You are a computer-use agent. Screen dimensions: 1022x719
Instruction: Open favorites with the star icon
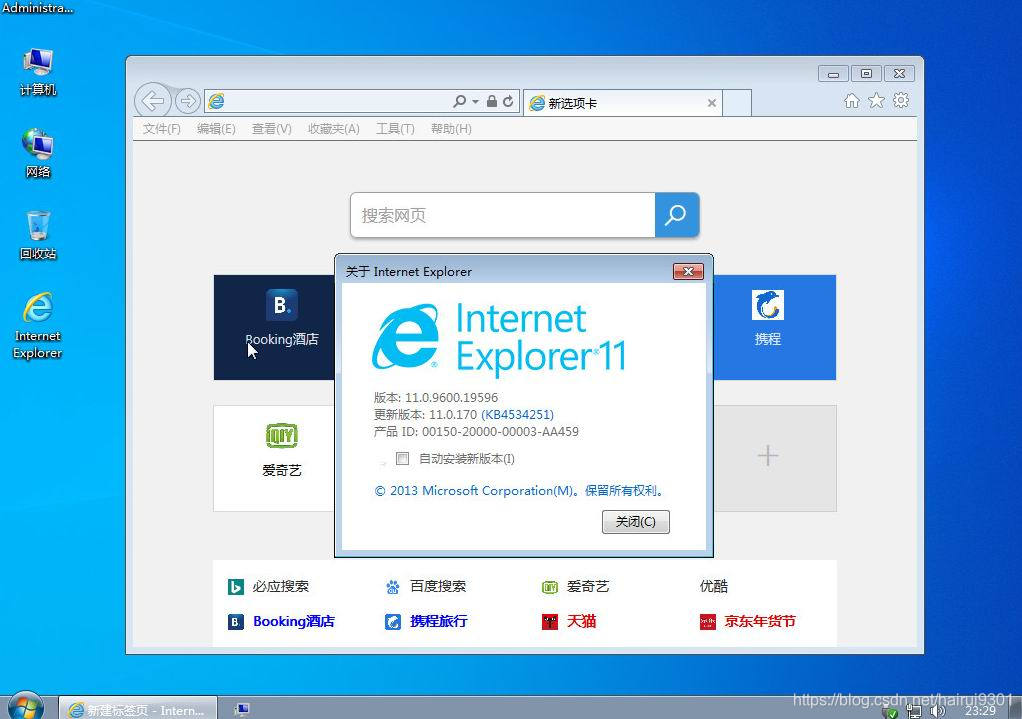tap(877, 100)
